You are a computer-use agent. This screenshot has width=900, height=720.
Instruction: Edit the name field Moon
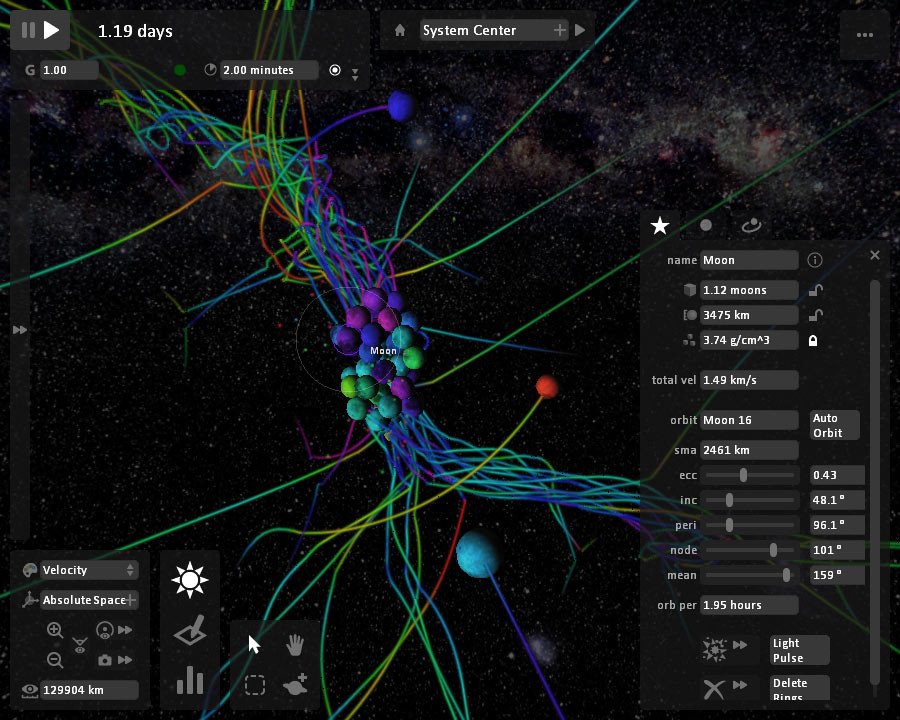[749, 260]
